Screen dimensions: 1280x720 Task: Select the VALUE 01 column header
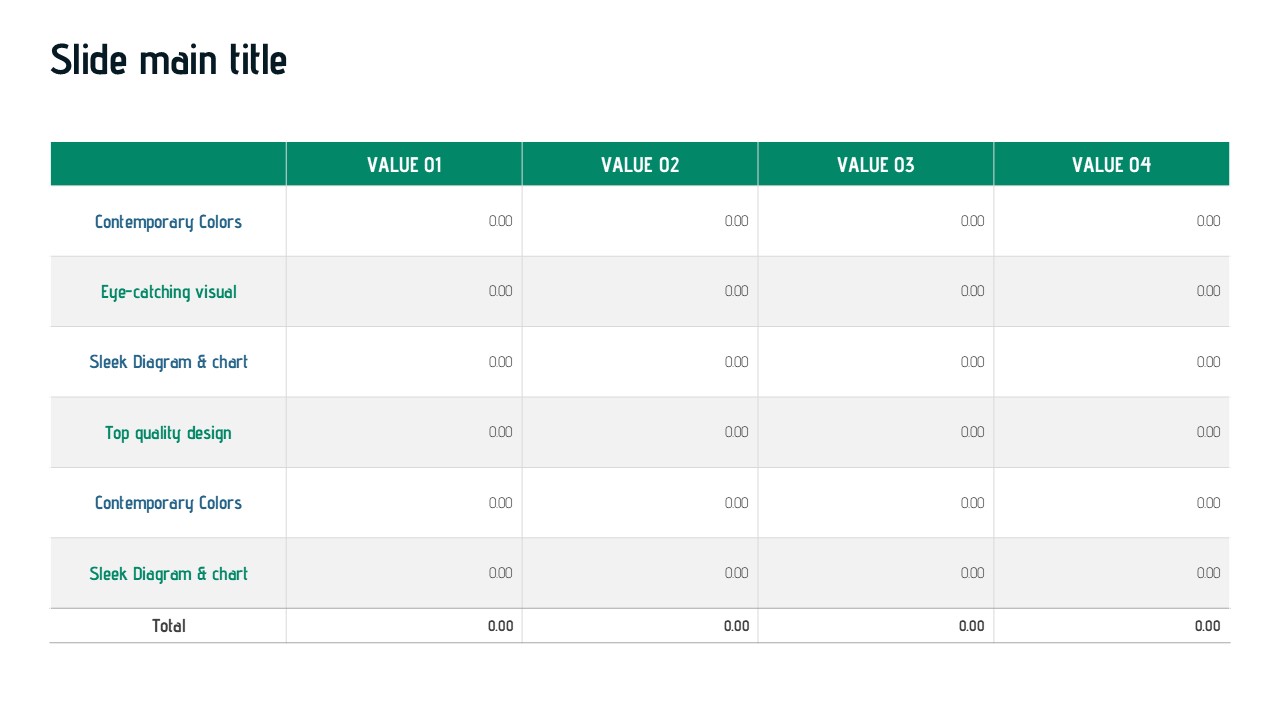[404, 165]
